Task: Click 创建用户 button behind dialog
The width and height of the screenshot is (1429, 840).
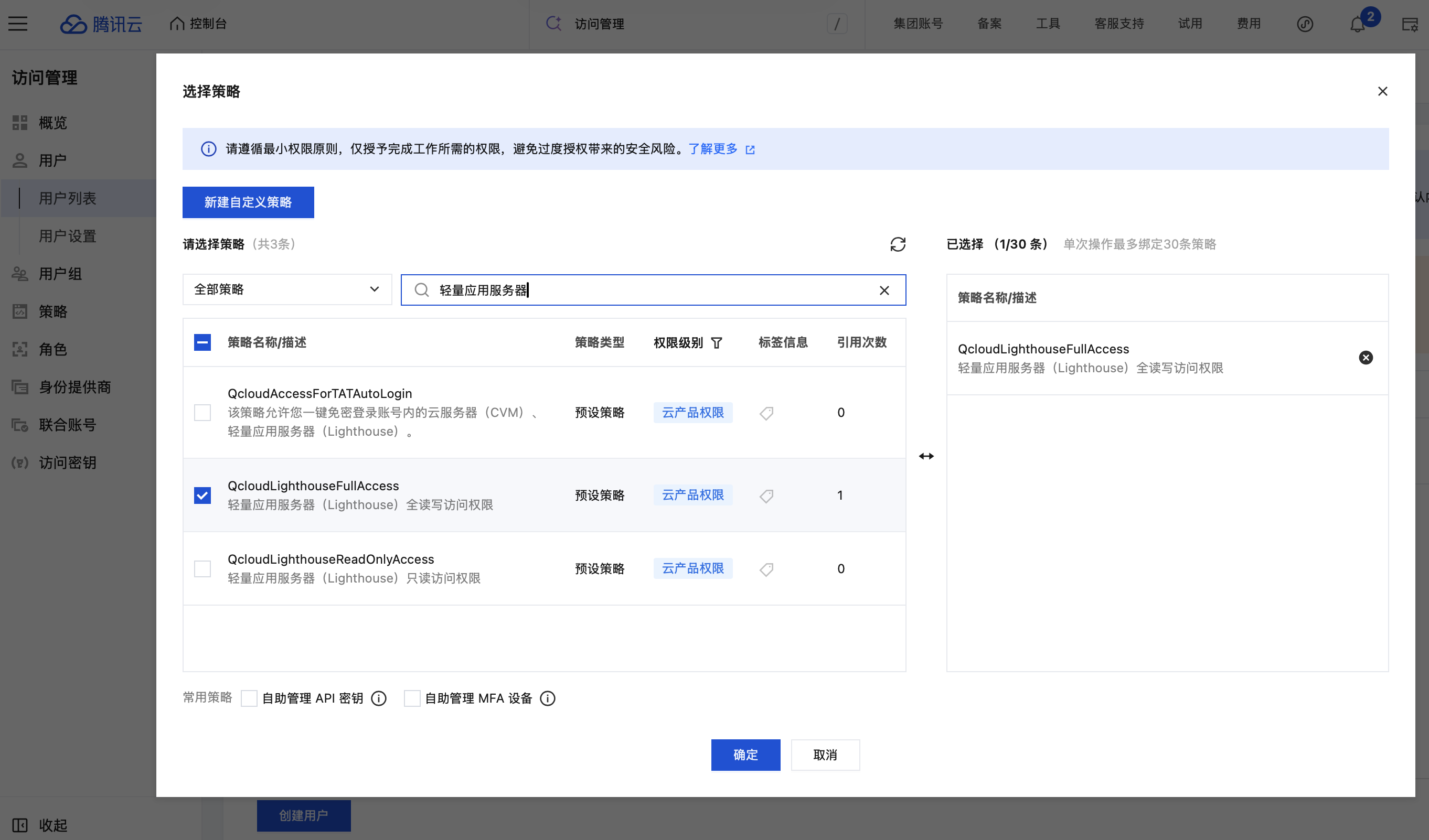Action: [x=303, y=816]
